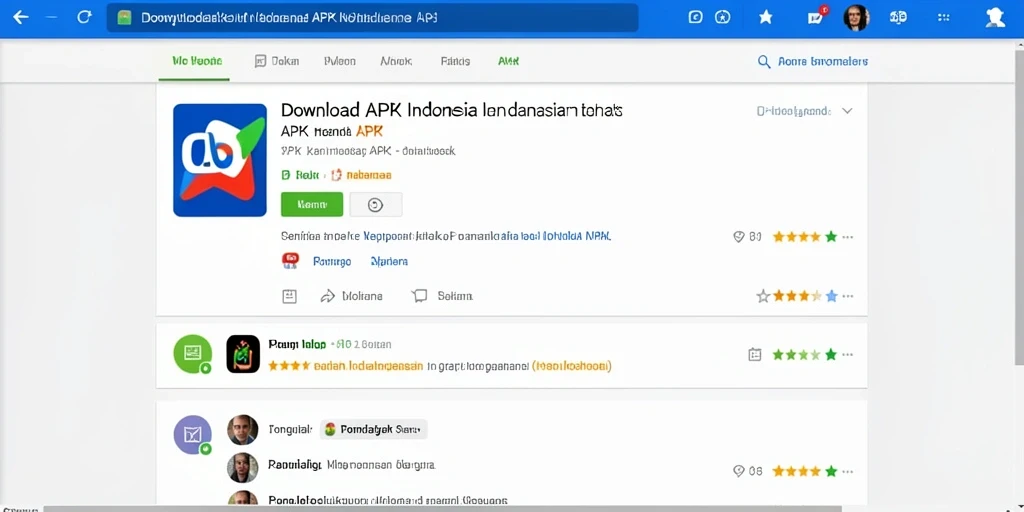Click the green site icon in address bar
Image resolution: width=1024 pixels, height=512 pixels.
[x=124, y=18]
